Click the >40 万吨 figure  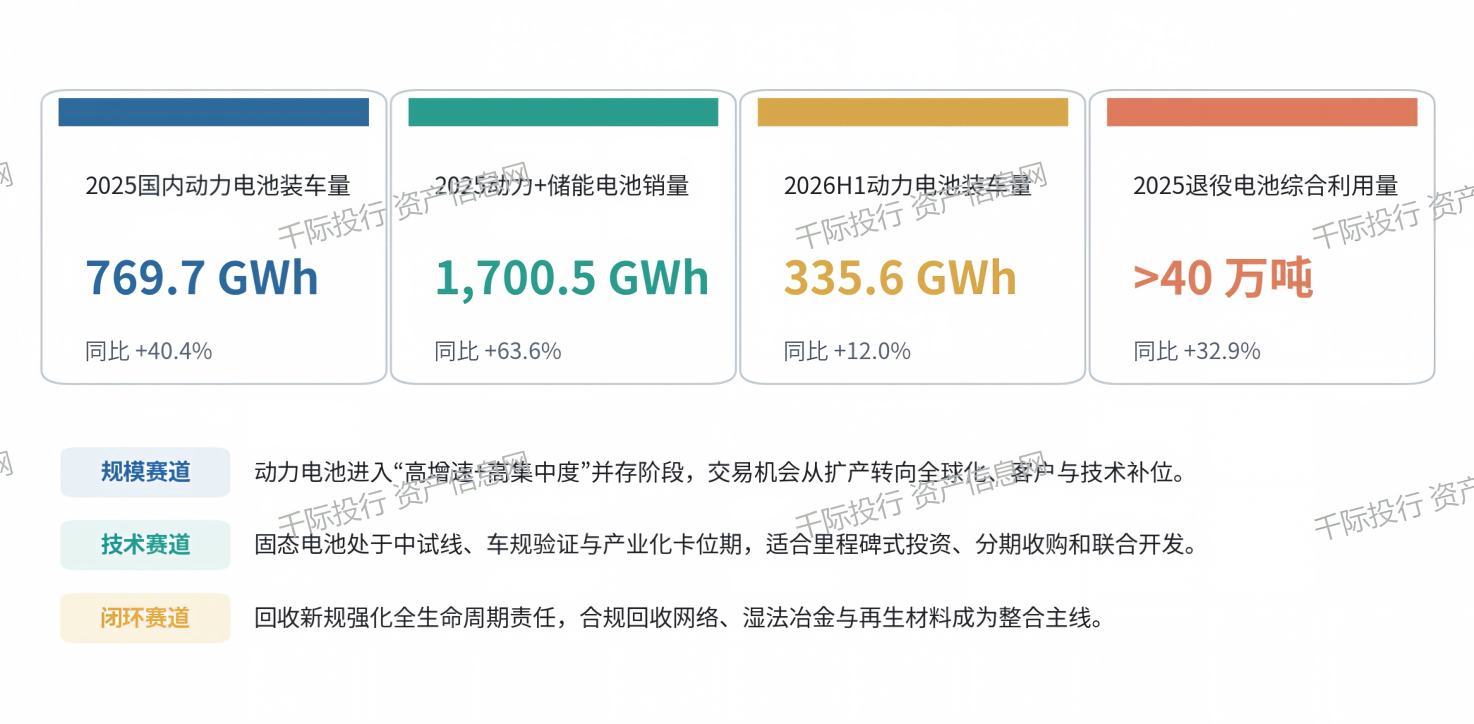[1222, 278]
